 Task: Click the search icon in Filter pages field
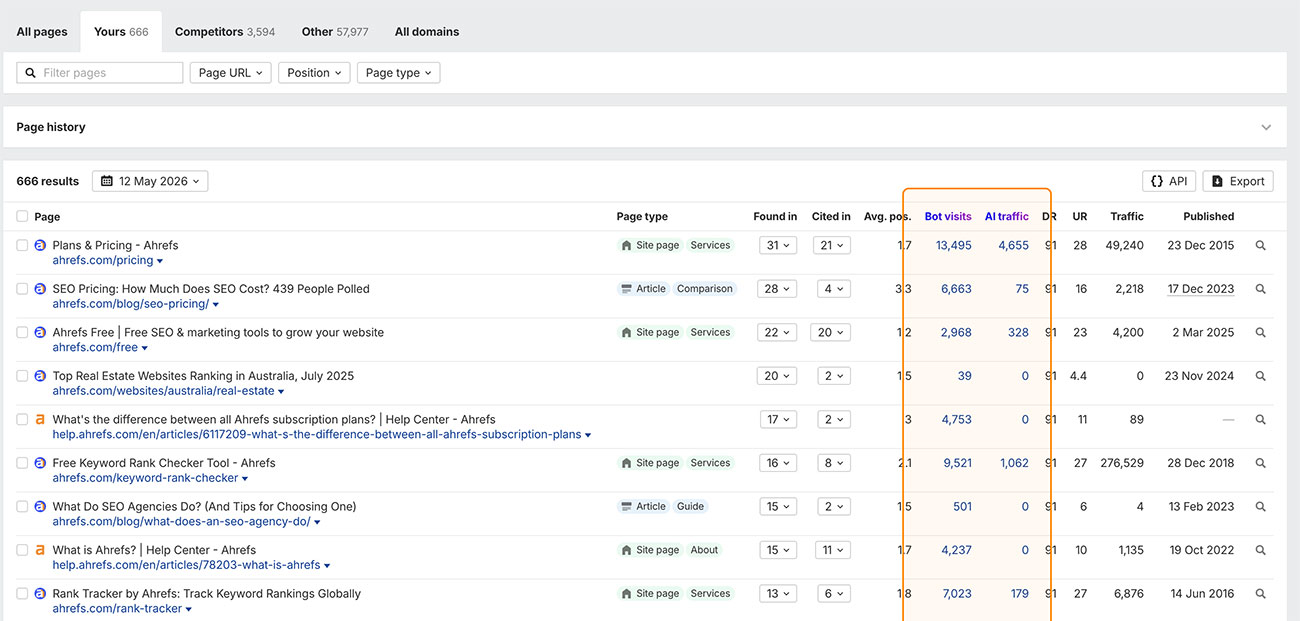click(30, 73)
